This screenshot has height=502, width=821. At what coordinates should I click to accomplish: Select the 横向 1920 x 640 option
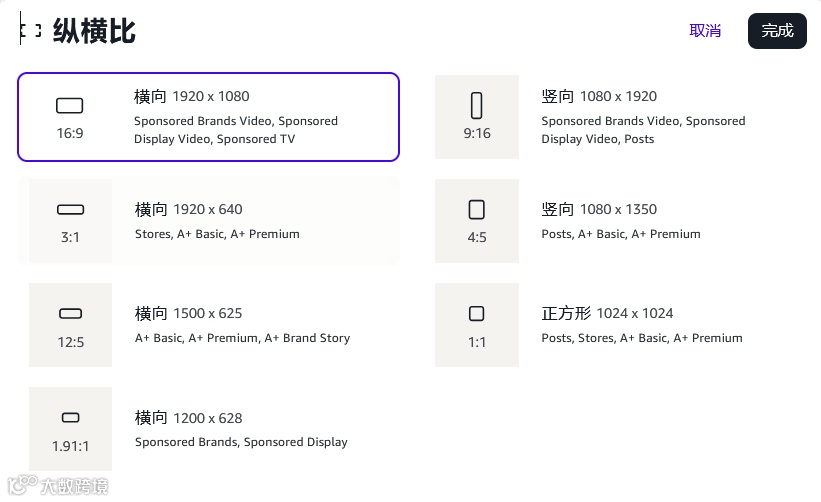189,210
